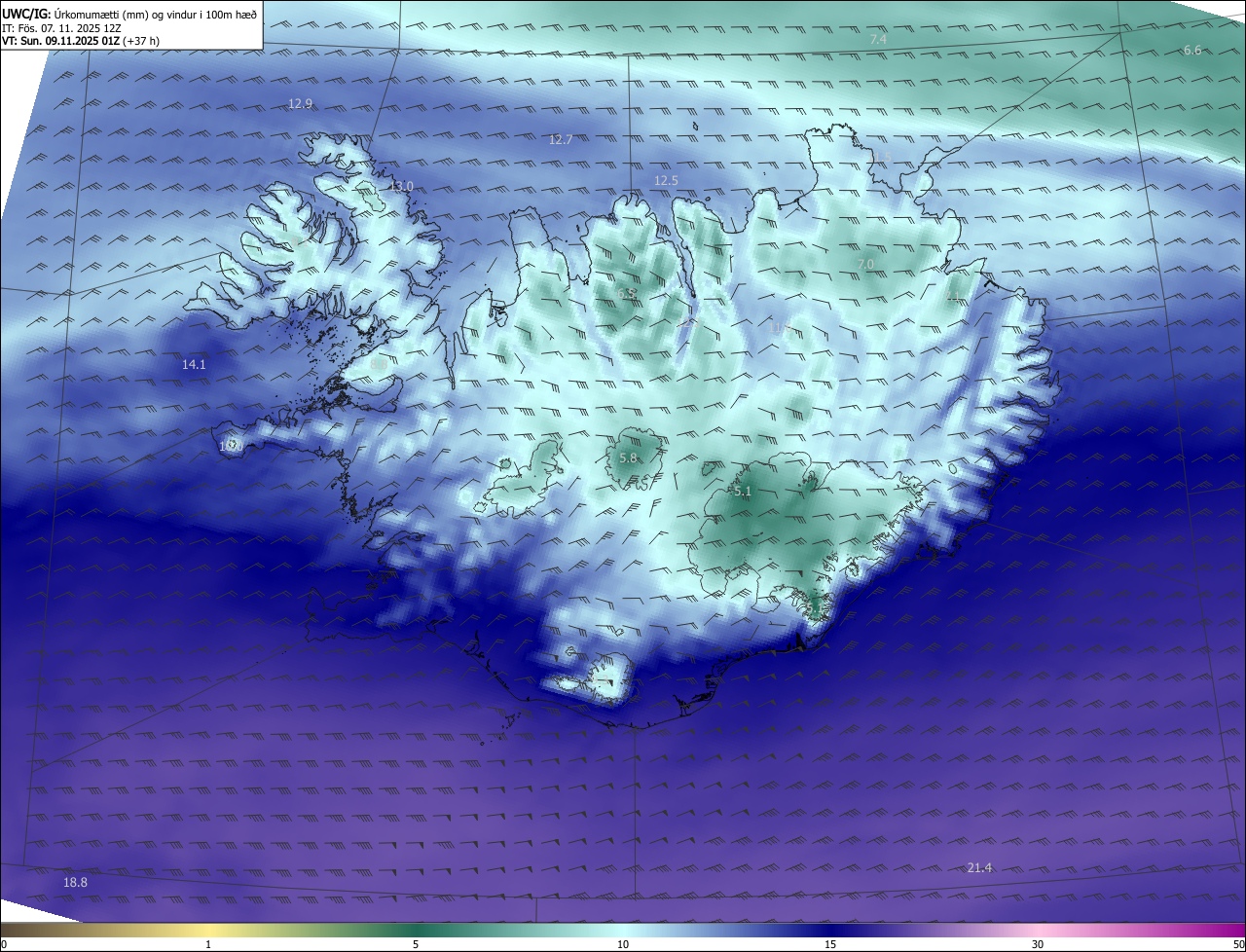Screen dimensions: 1246x952
Task: Click the 10 tick on the color scale
Action: (x=623, y=944)
